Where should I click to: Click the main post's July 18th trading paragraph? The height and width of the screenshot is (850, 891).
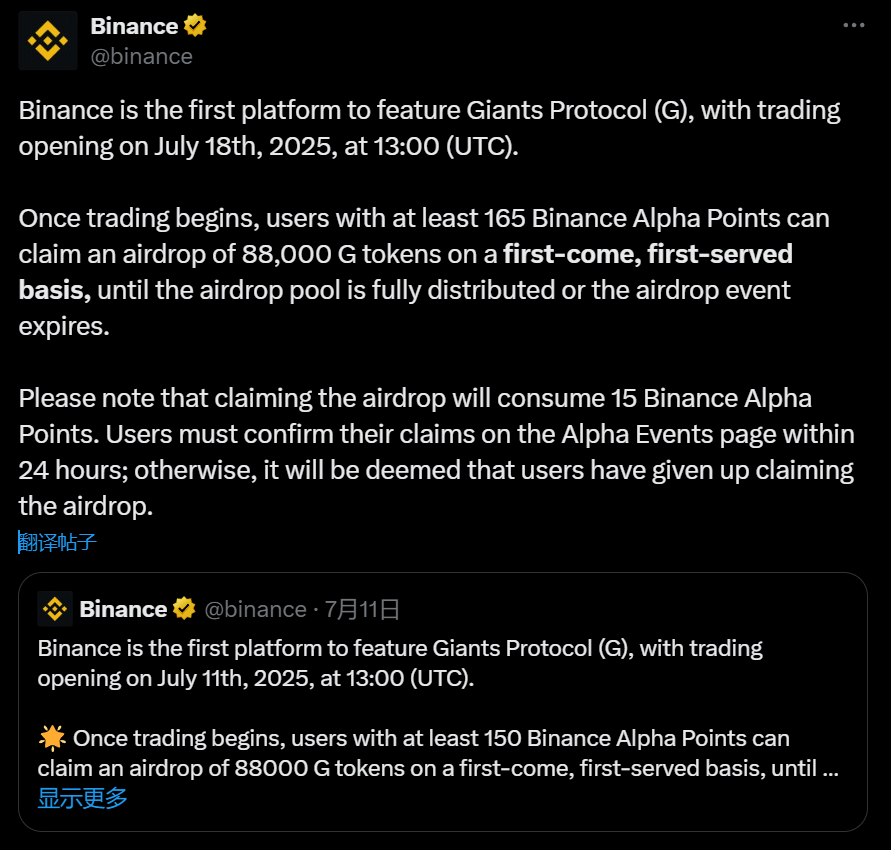coord(429,127)
